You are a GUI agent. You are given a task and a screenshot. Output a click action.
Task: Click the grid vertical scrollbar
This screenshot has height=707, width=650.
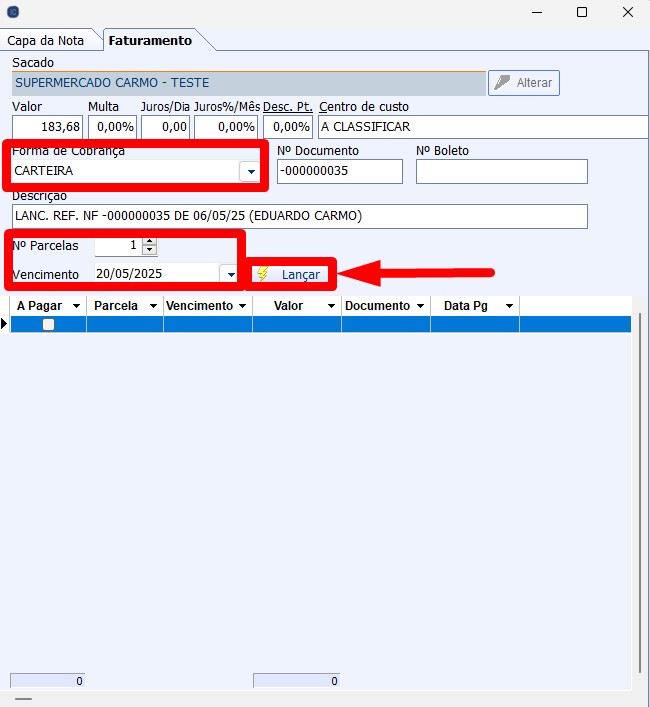click(x=640, y=494)
